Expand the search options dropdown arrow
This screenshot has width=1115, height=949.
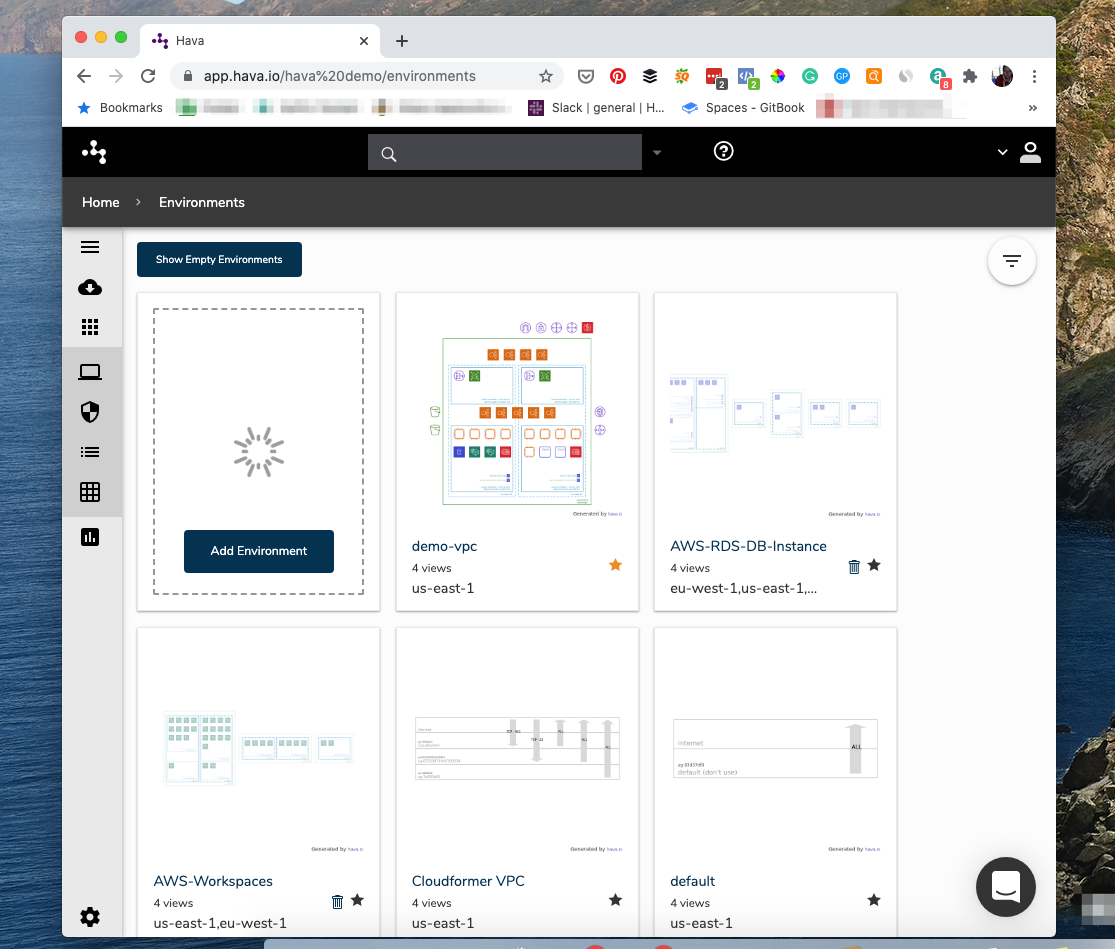pyautogui.click(x=657, y=152)
